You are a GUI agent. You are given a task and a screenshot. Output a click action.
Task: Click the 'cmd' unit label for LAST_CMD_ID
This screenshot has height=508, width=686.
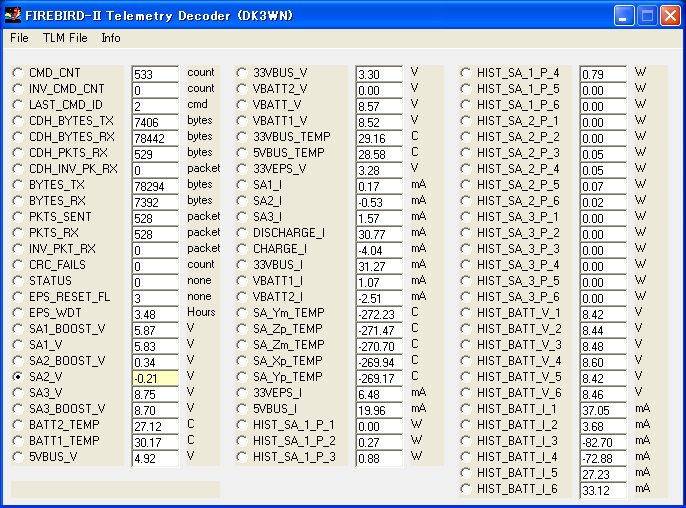[x=197, y=104]
